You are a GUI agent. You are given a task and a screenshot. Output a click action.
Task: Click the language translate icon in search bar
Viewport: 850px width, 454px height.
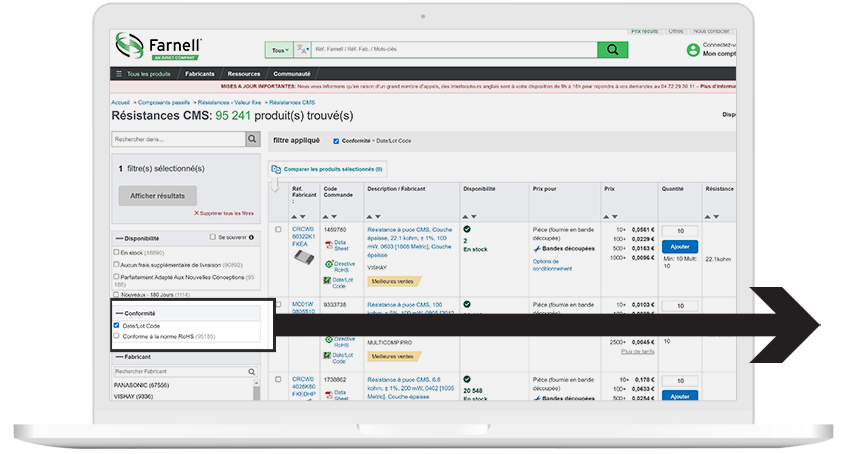(302, 50)
